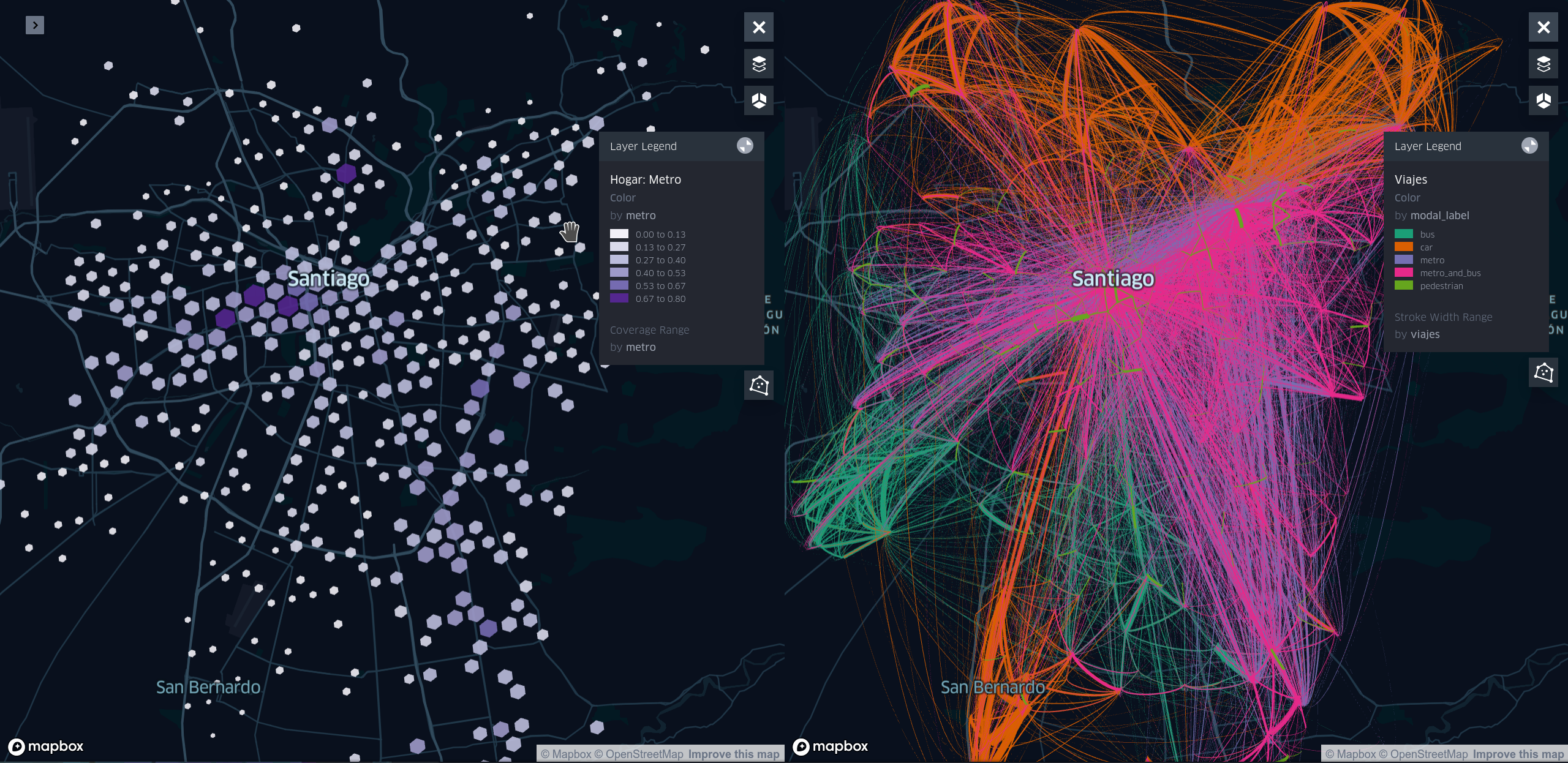The width and height of the screenshot is (1568, 763).
Task: Click the orange car legend swatch
Action: pyautogui.click(x=1403, y=247)
